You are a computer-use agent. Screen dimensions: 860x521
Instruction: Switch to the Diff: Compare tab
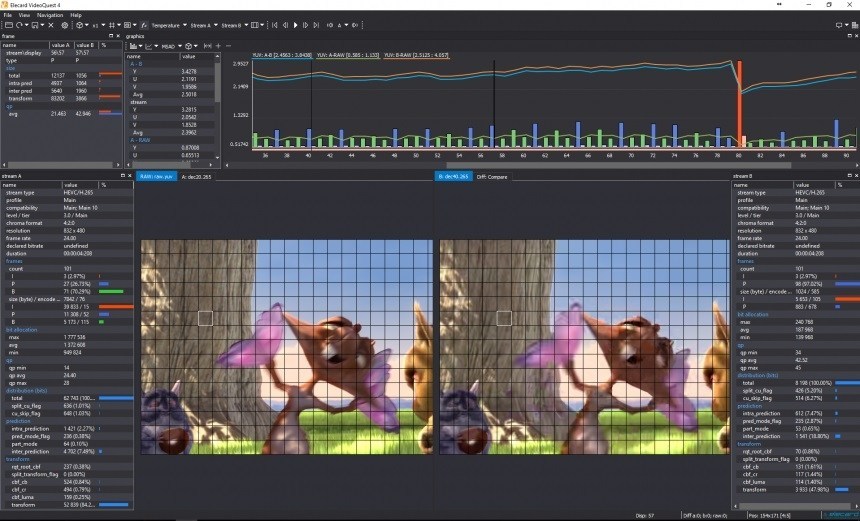coord(492,177)
